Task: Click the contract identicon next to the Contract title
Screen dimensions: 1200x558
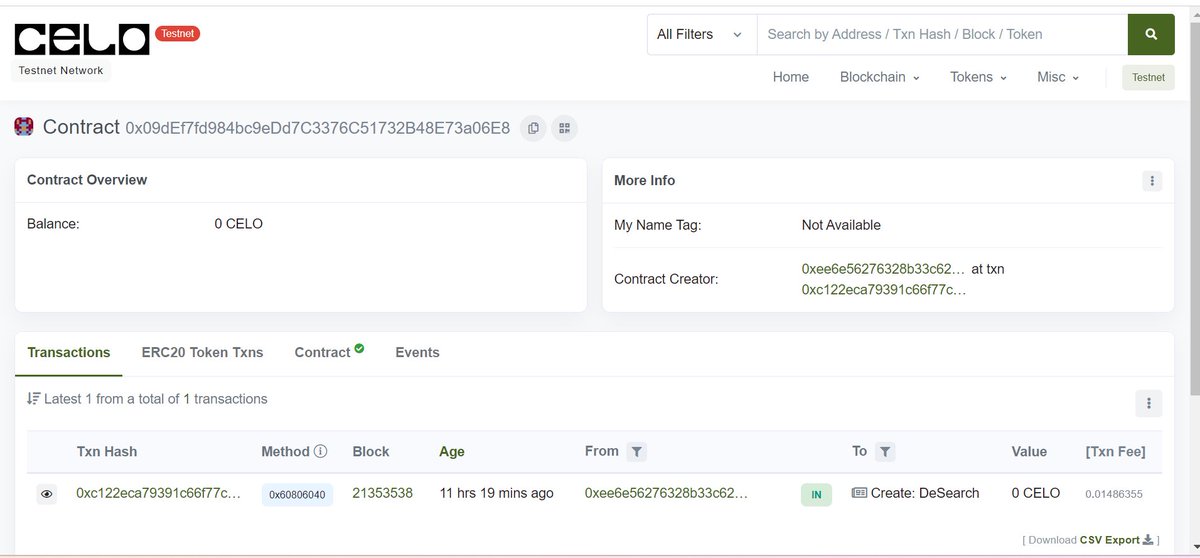Action: pyautogui.click(x=24, y=127)
